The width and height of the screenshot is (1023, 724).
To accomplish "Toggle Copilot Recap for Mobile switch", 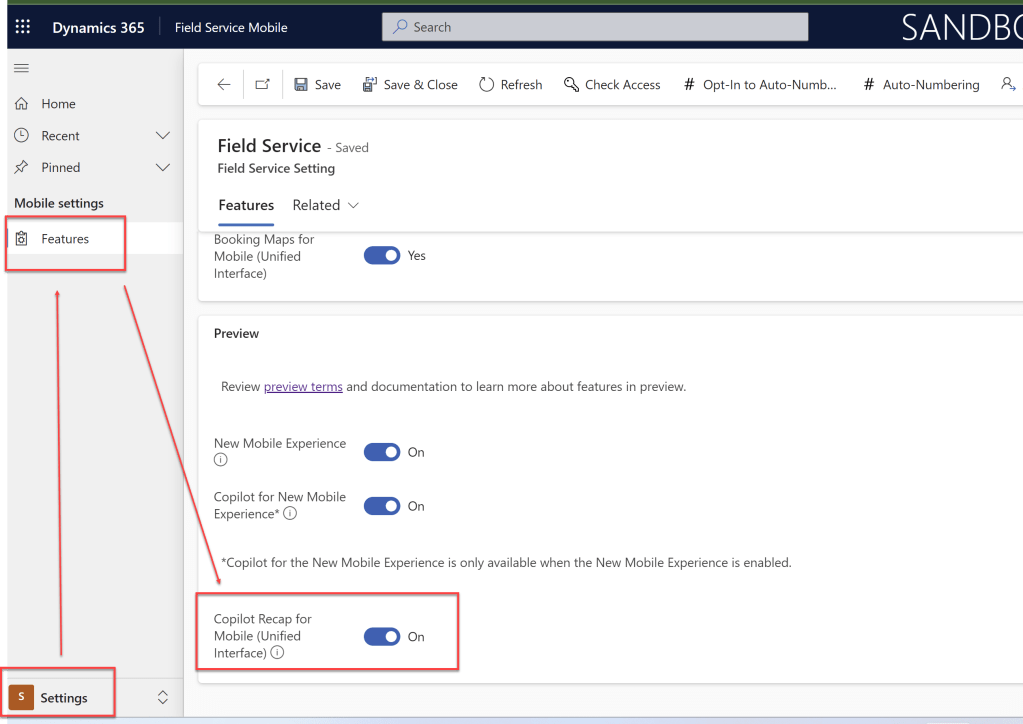I will pyautogui.click(x=382, y=636).
